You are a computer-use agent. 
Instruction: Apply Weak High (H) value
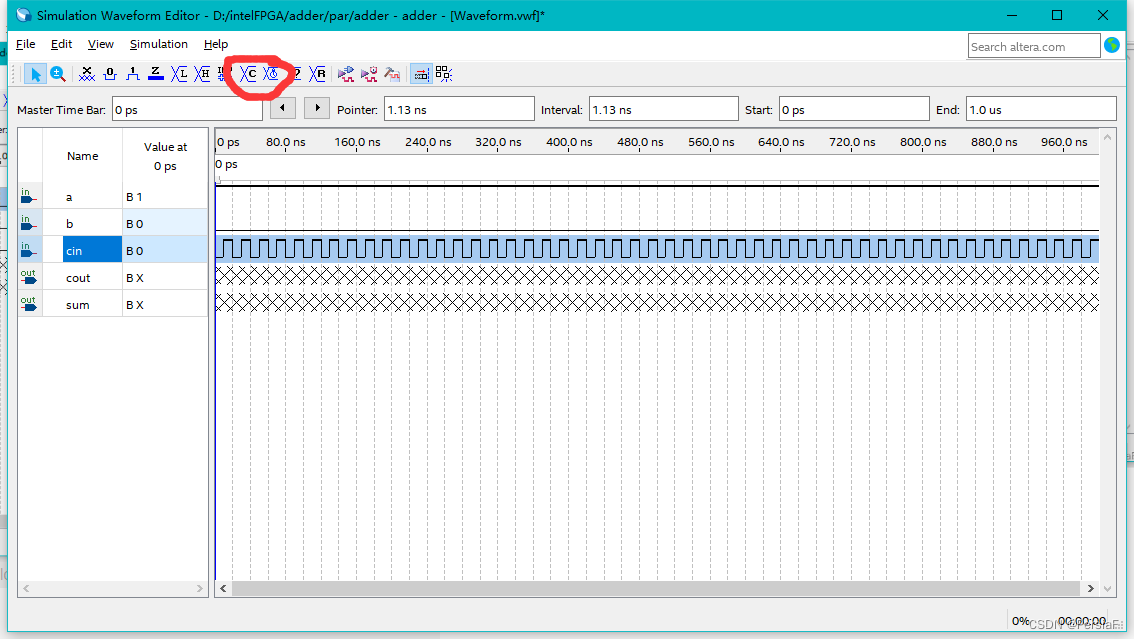click(x=202, y=74)
